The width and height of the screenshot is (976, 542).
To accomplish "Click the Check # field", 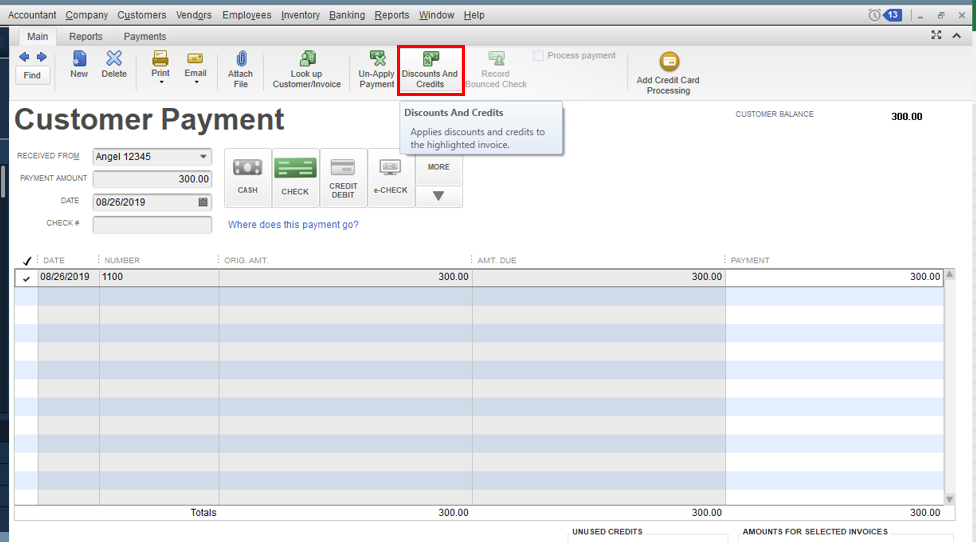I will (152, 225).
